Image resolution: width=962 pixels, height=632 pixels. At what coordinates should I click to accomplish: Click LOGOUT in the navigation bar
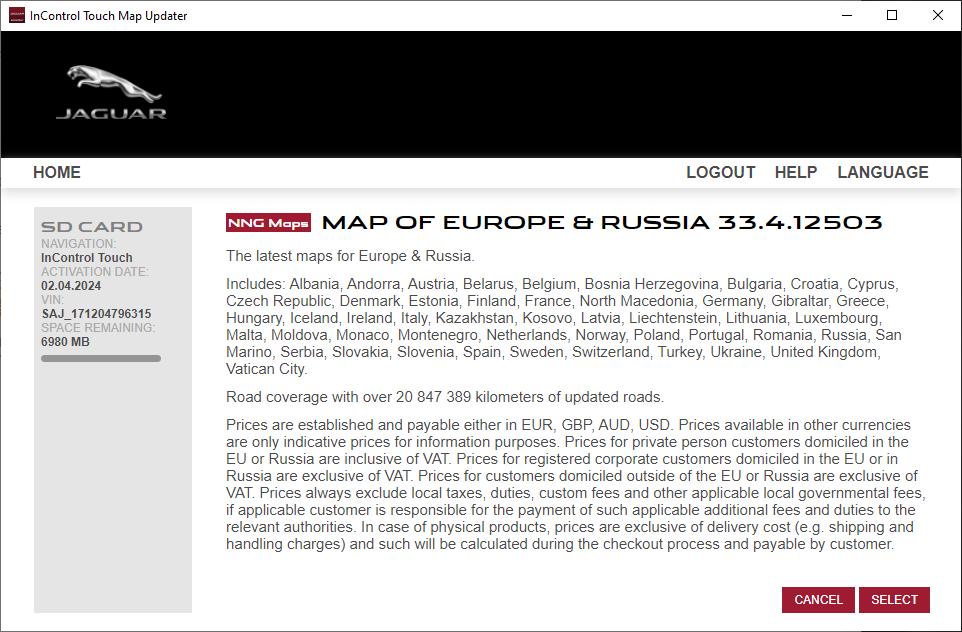coord(721,172)
